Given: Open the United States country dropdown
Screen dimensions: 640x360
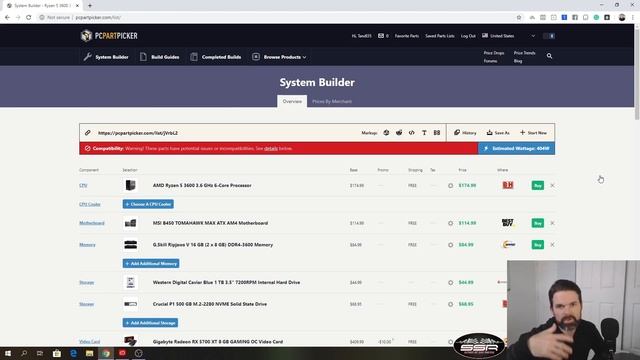Looking at the screenshot, I should coord(509,36).
